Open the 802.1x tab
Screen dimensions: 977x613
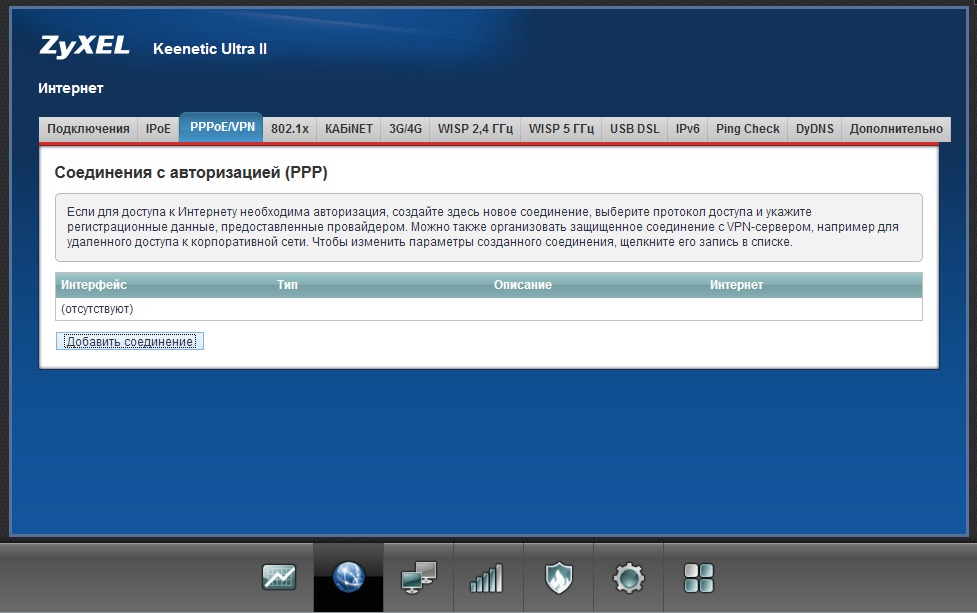point(290,129)
